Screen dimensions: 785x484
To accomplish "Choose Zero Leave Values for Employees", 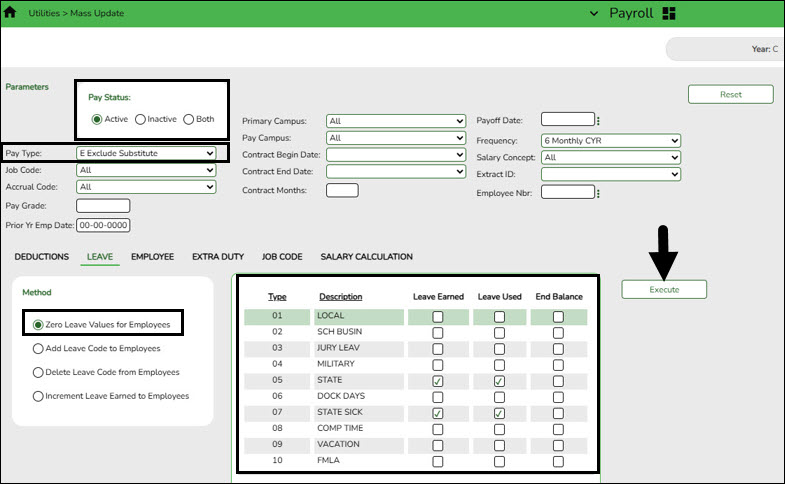I will 38,325.
